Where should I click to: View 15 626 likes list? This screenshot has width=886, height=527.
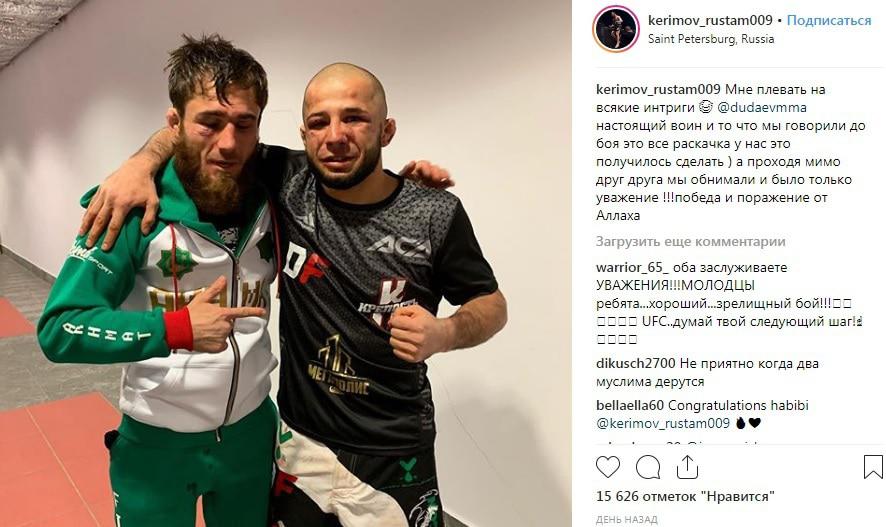click(685, 496)
